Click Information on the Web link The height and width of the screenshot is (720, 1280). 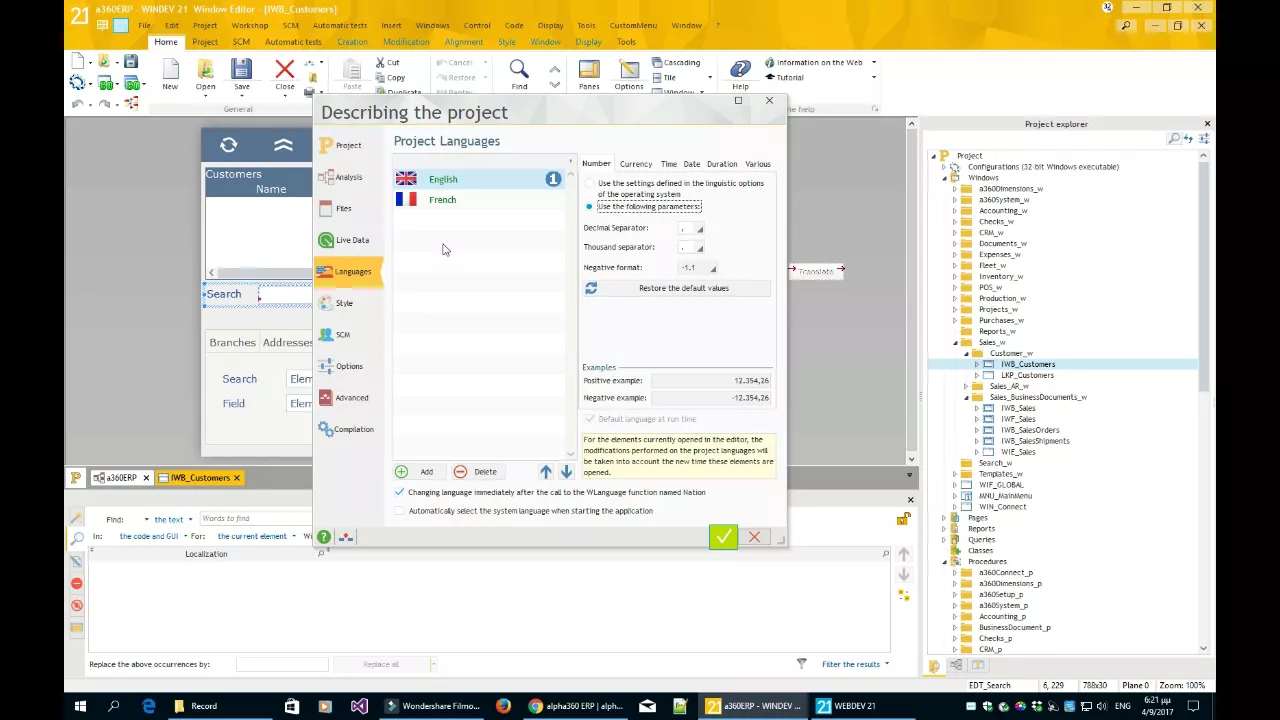(x=813, y=62)
